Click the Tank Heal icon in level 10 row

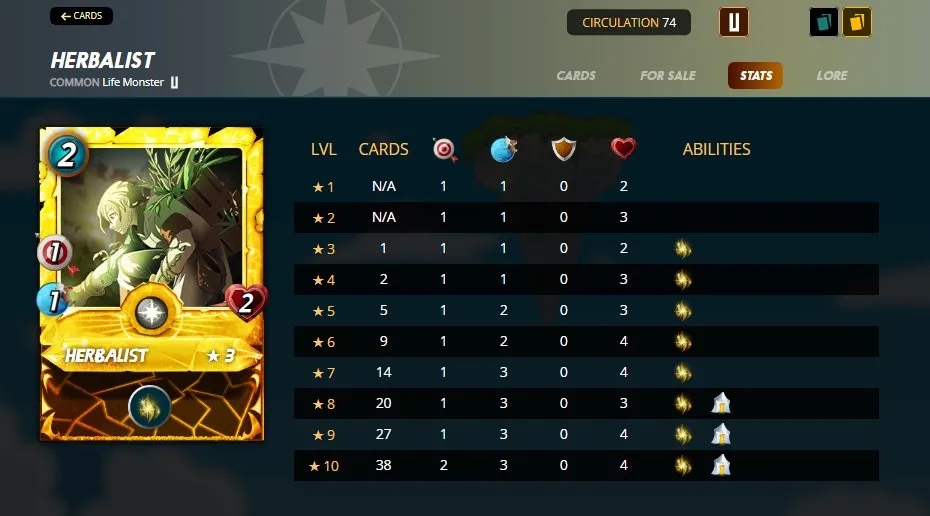721,465
